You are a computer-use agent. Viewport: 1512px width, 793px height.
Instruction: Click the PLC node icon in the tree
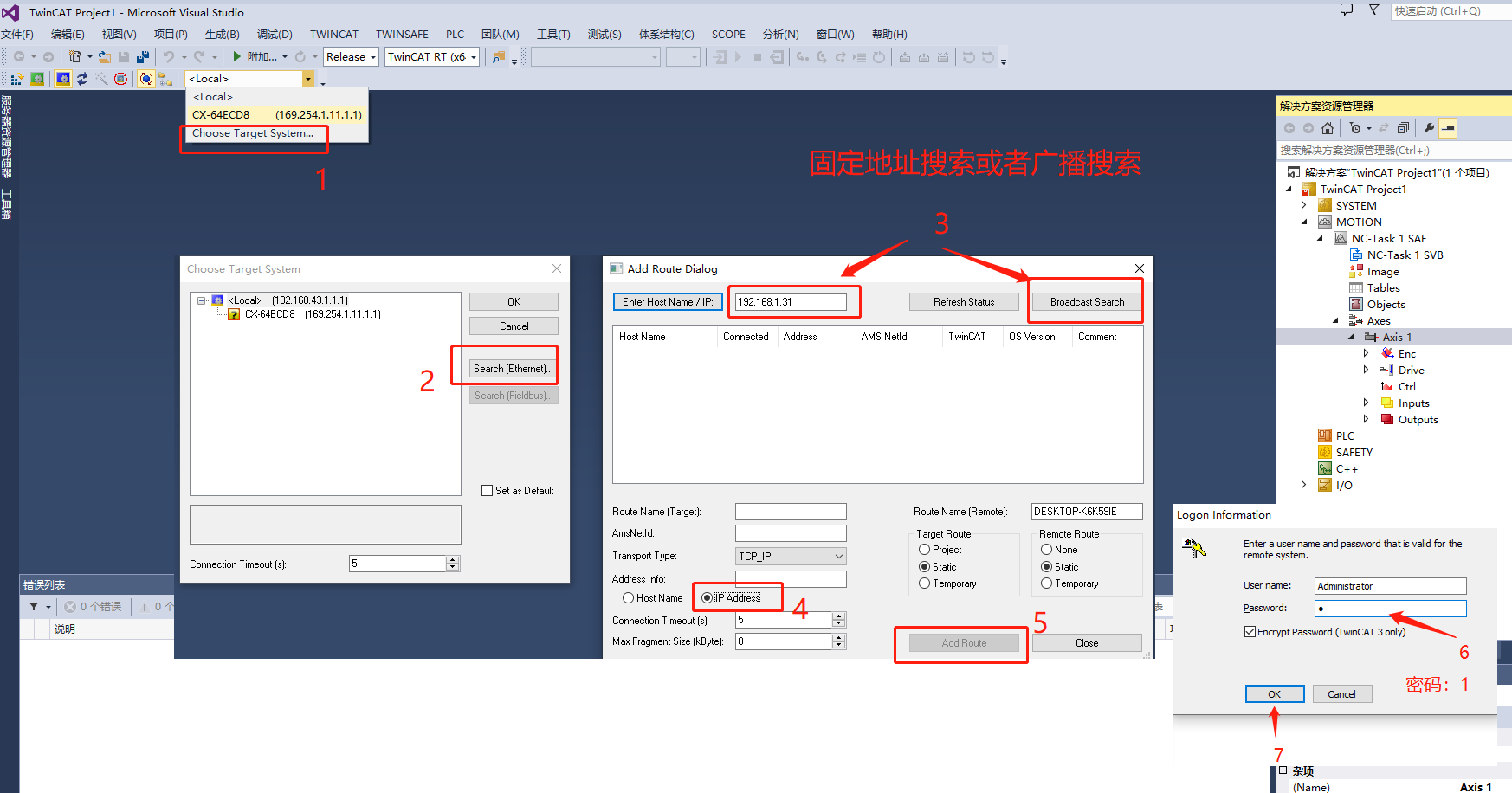tap(1325, 436)
